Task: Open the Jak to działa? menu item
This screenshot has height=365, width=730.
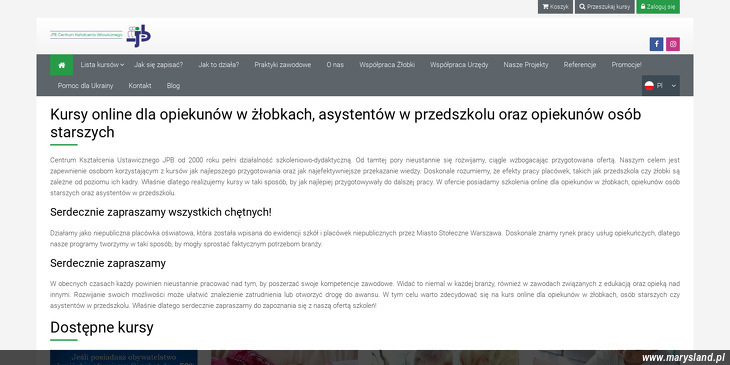Action: (x=219, y=65)
